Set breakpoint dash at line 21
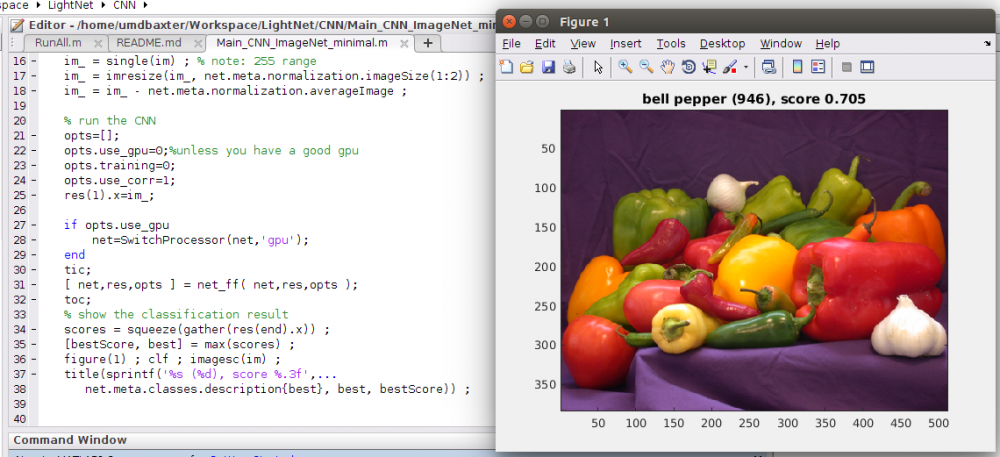The width and height of the screenshot is (1000, 457). coord(34,135)
